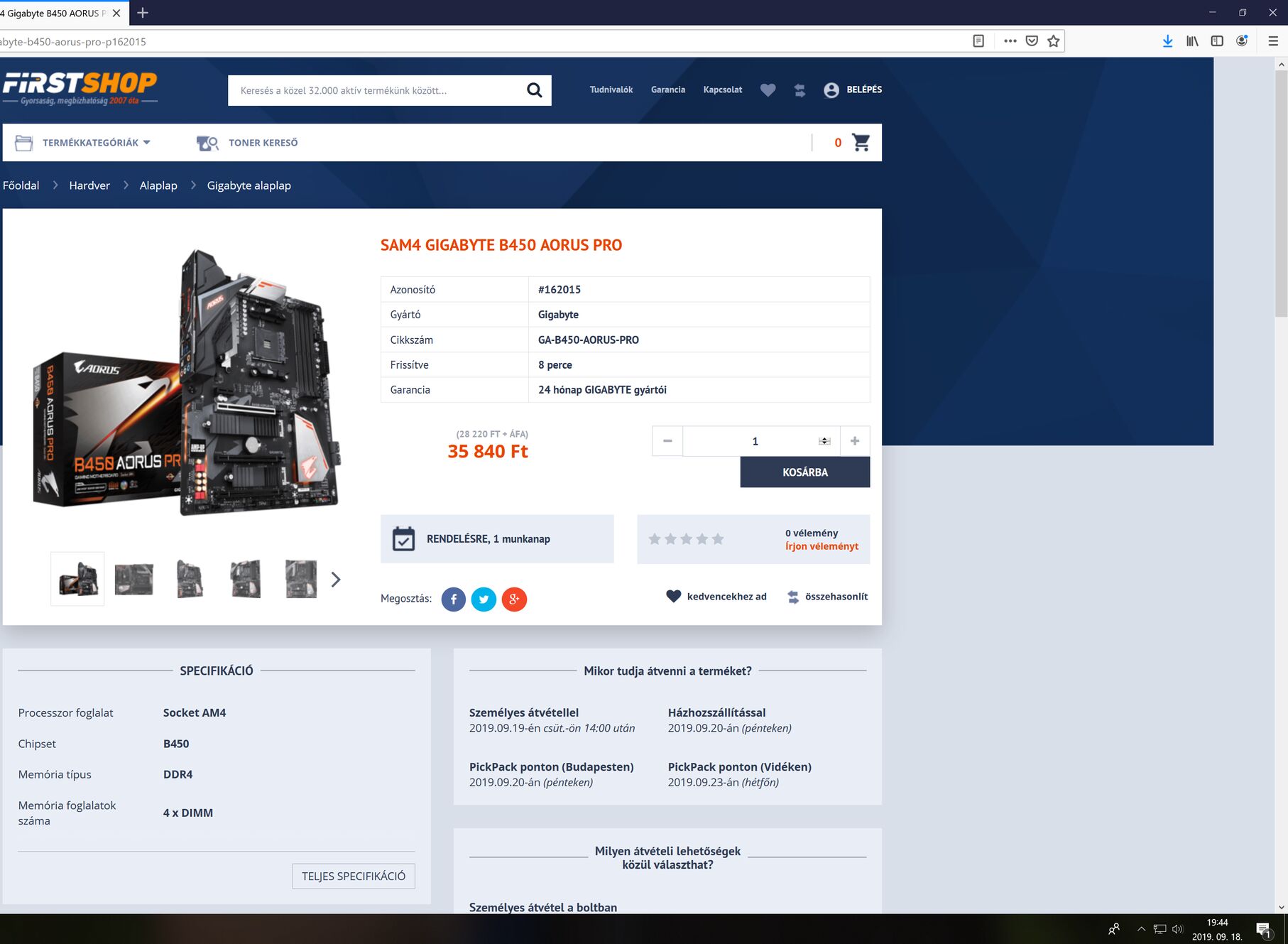Click the Írjon véleményt link
The width and height of the screenshot is (1288, 944).
pos(822,546)
